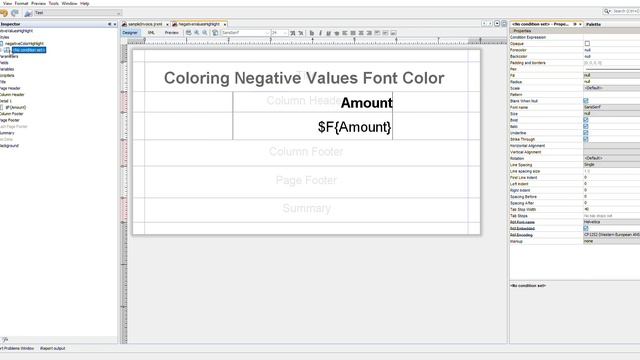The image size is (640, 360).
Task: Open the font size dropdown in toolbar
Action: [x=280, y=33]
